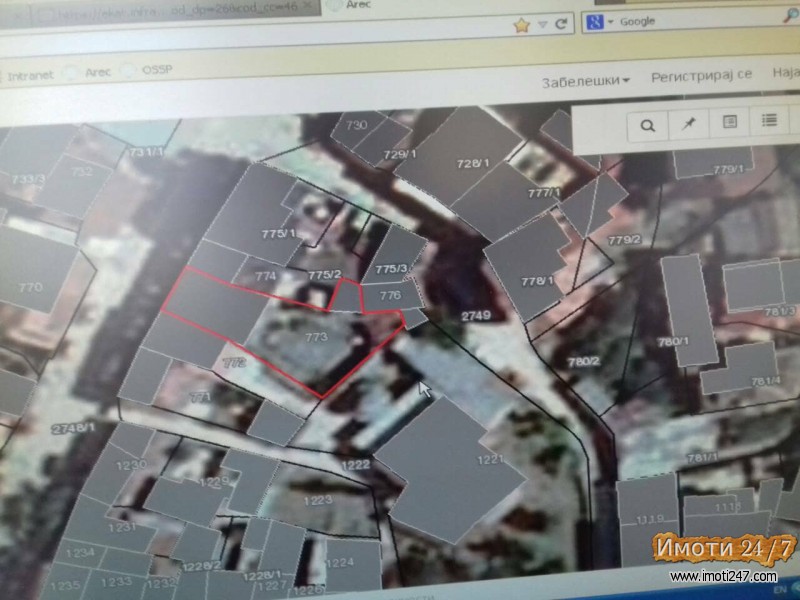The image size is (800, 600).
Task: Open the Intranet bookmark
Action: pyautogui.click(x=32, y=73)
